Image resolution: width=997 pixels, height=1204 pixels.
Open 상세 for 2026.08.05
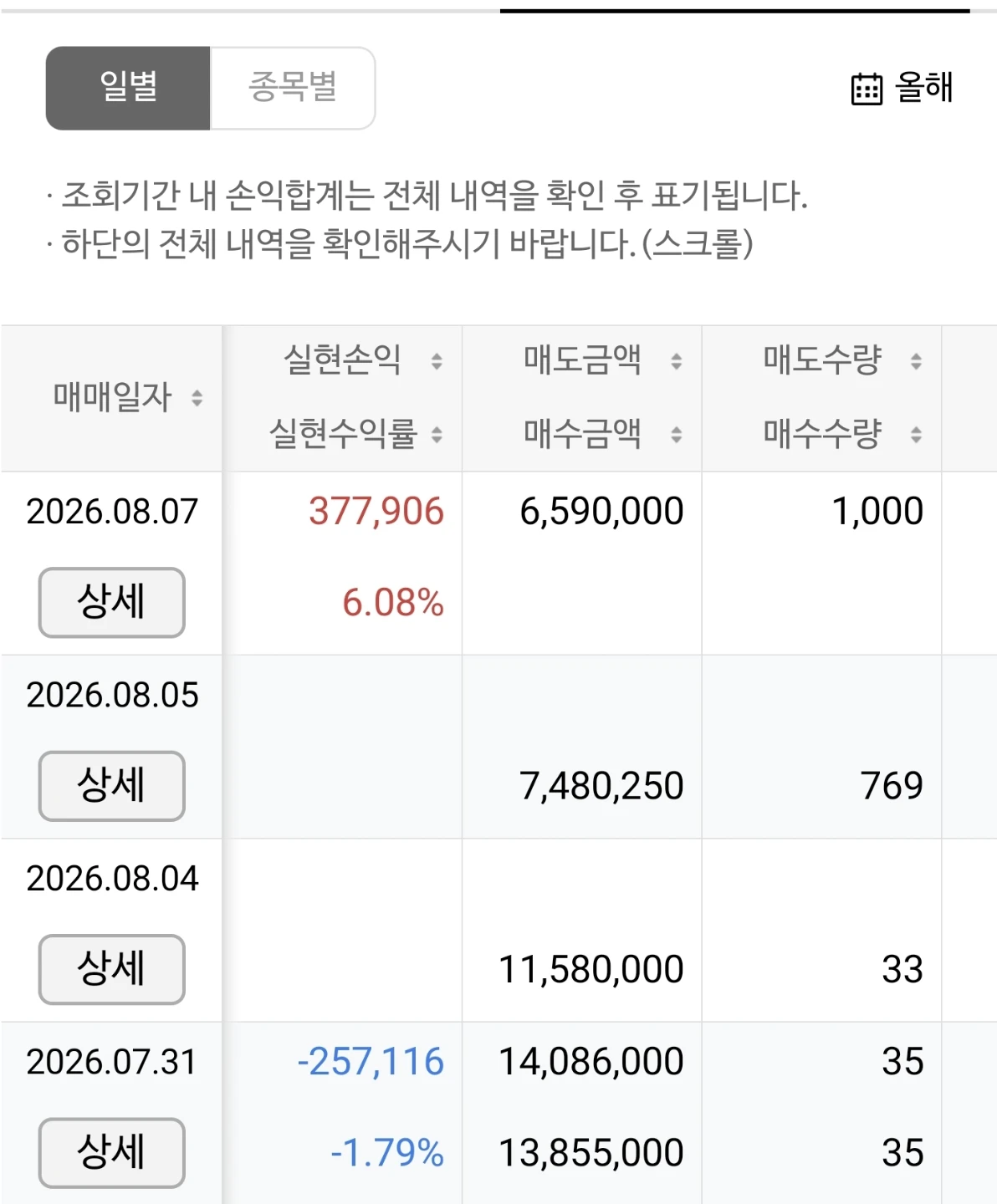pos(112,786)
